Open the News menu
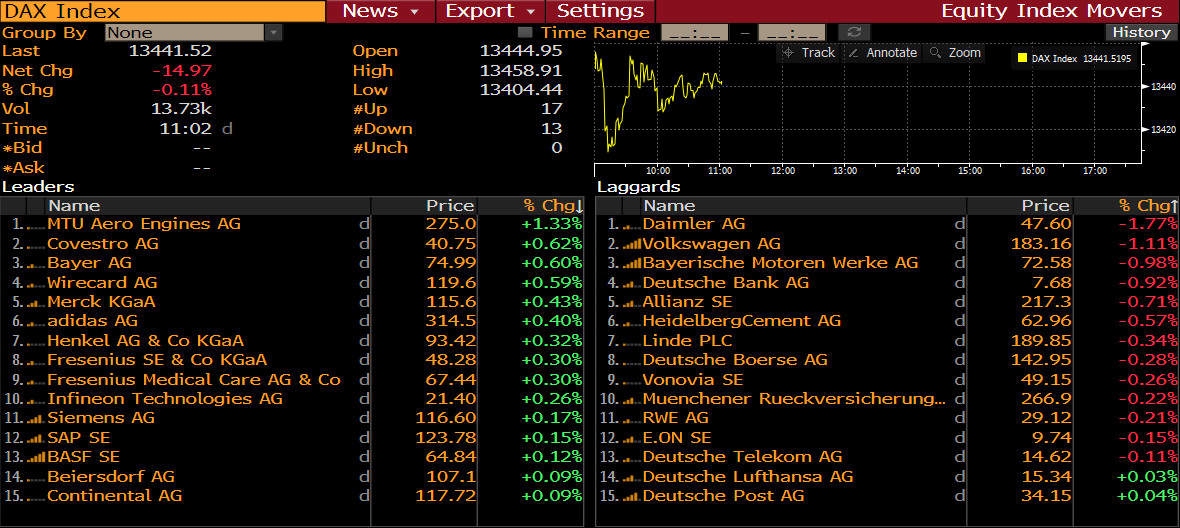The height and width of the screenshot is (528, 1180). pos(381,11)
